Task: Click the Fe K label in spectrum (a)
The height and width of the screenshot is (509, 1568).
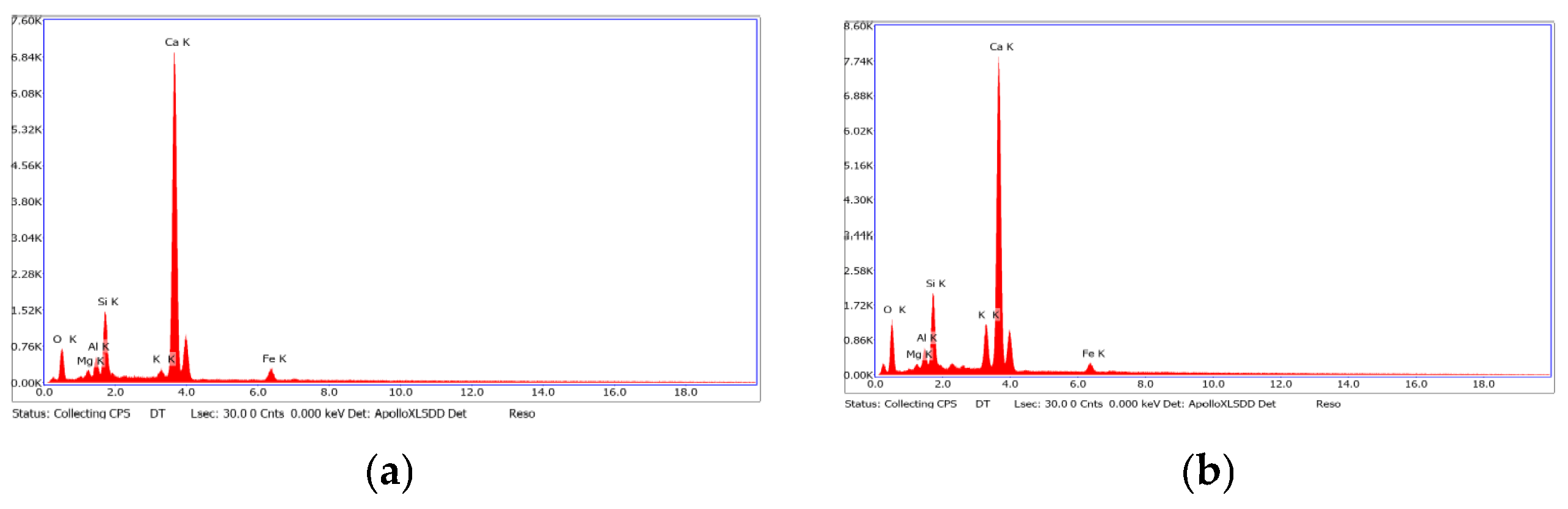Action: tap(274, 359)
